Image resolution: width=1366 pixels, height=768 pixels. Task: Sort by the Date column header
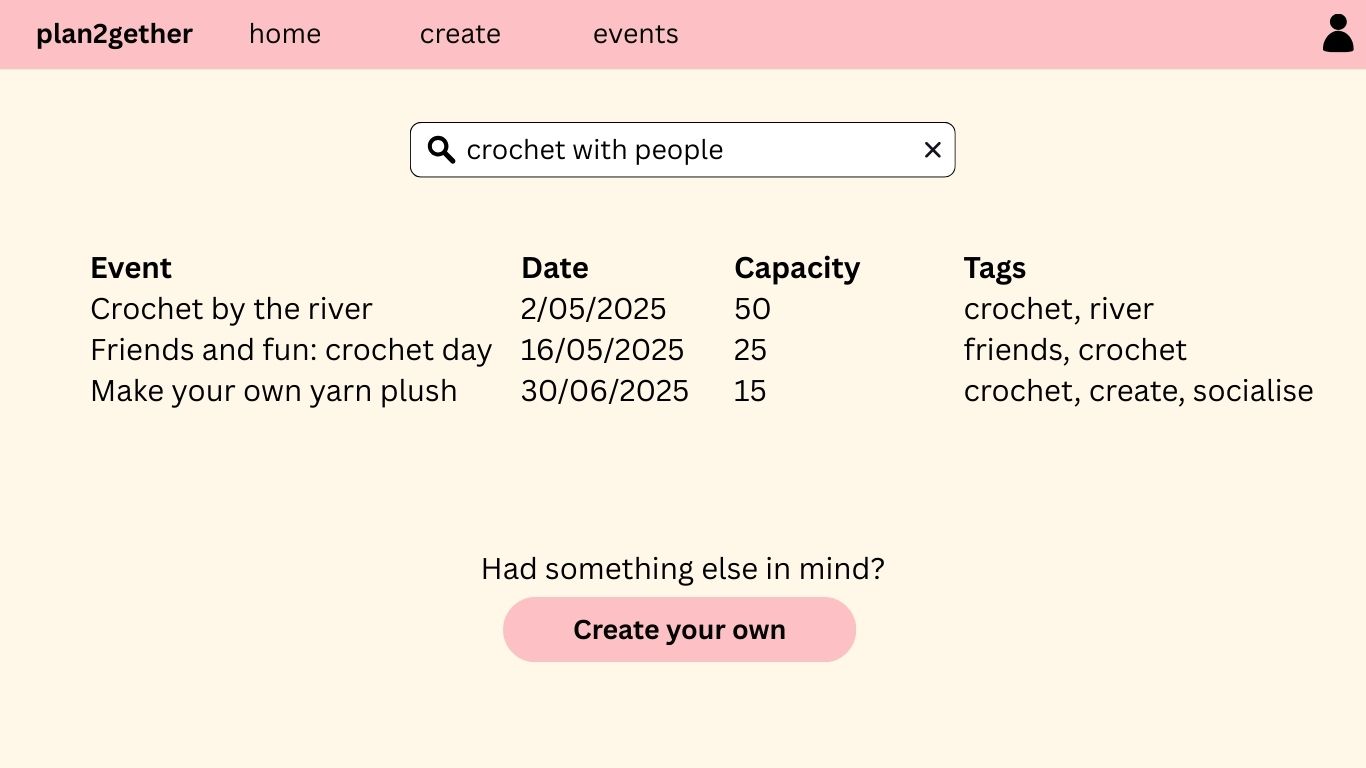tap(555, 268)
